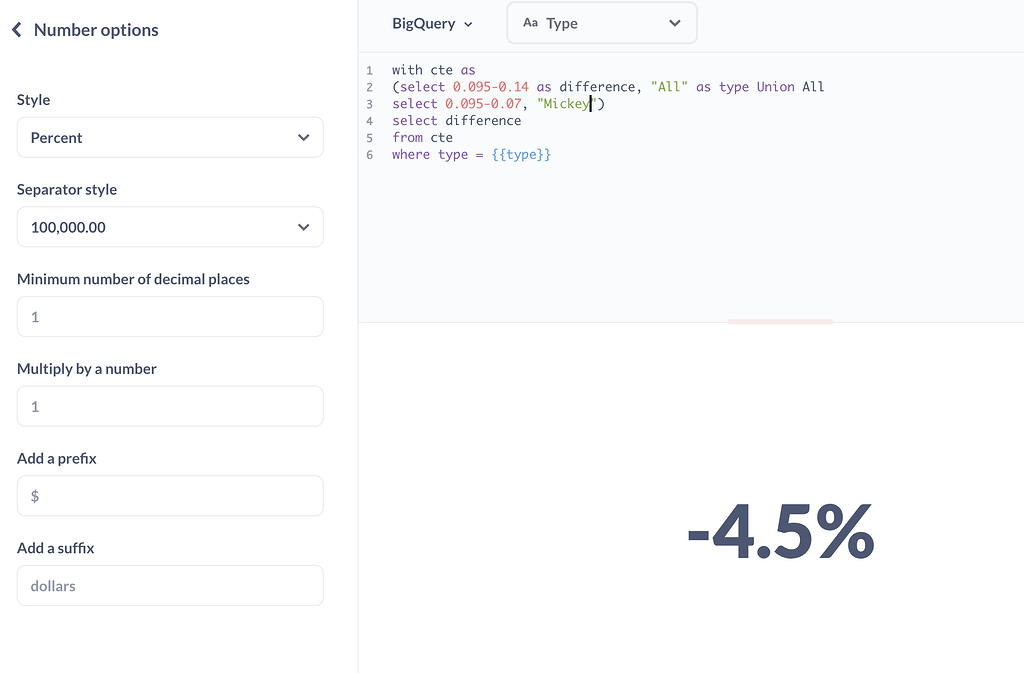Screen dimensions: 1024x673
Task: Click the chevron on Separator style selector
Action: (x=303, y=227)
